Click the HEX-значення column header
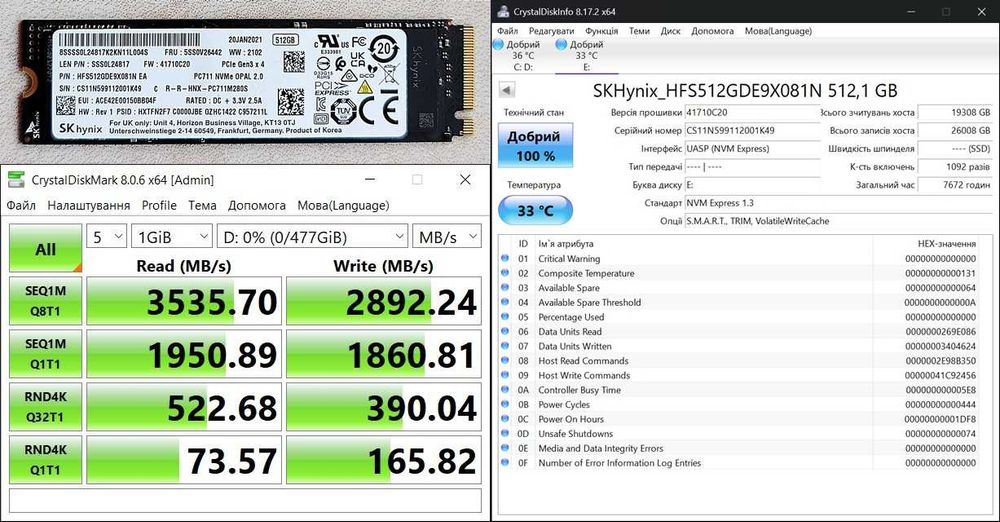 (946, 244)
